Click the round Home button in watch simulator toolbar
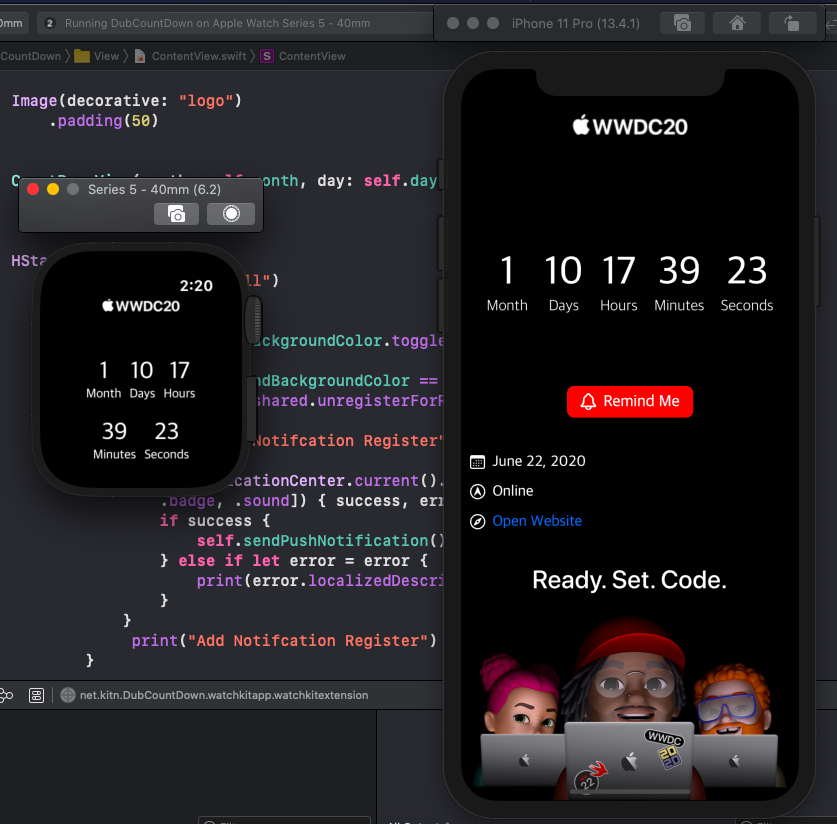 coord(231,214)
